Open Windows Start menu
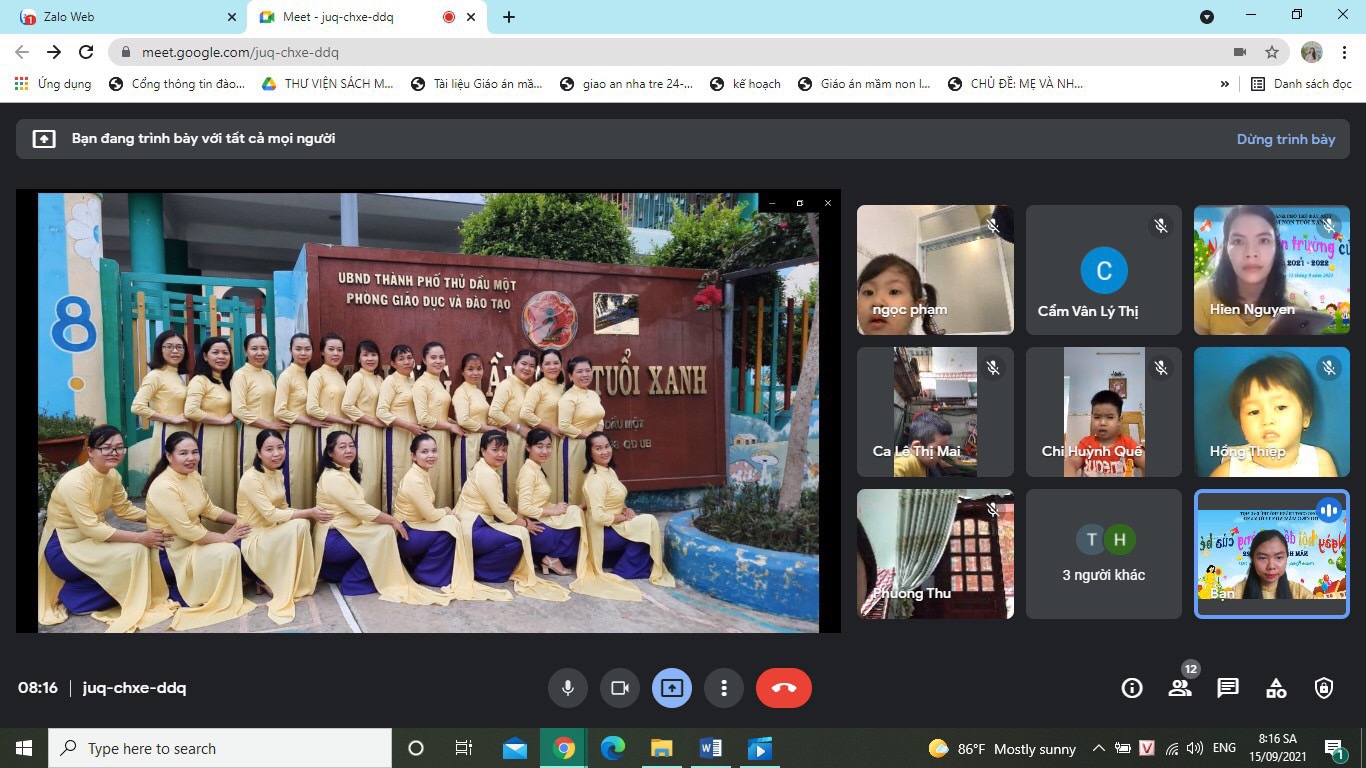The height and width of the screenshot is (768, 1366). 24,748
